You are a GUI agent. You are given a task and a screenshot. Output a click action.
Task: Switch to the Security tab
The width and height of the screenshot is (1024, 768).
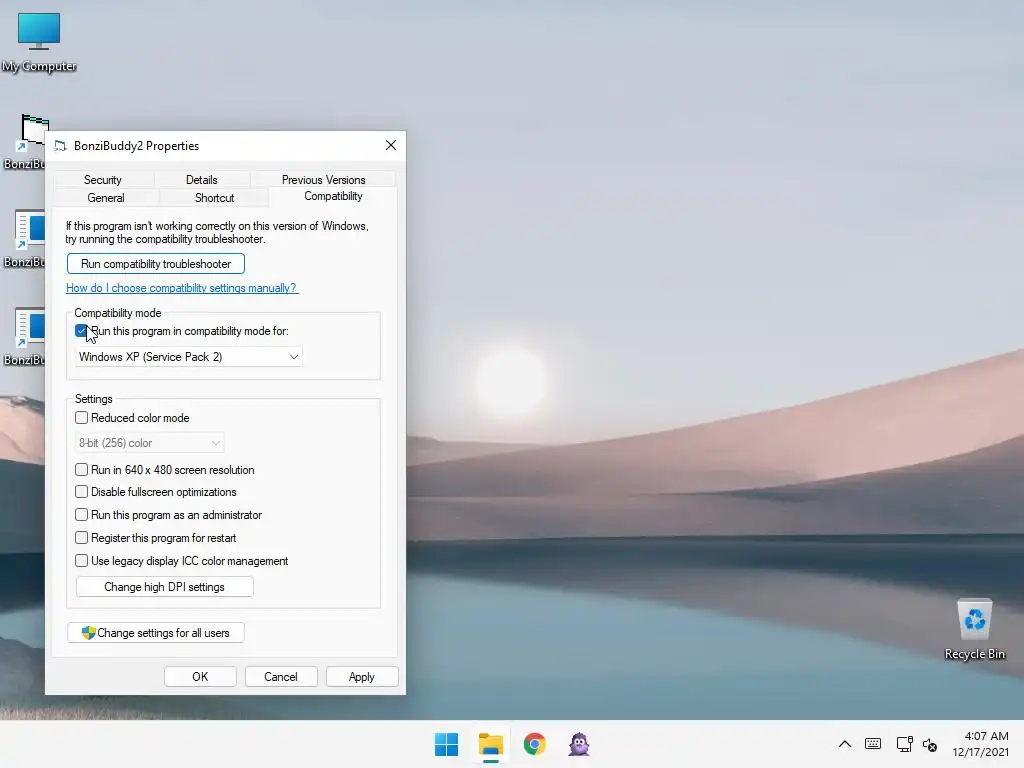pyautogui.click(x=103, y=180)
